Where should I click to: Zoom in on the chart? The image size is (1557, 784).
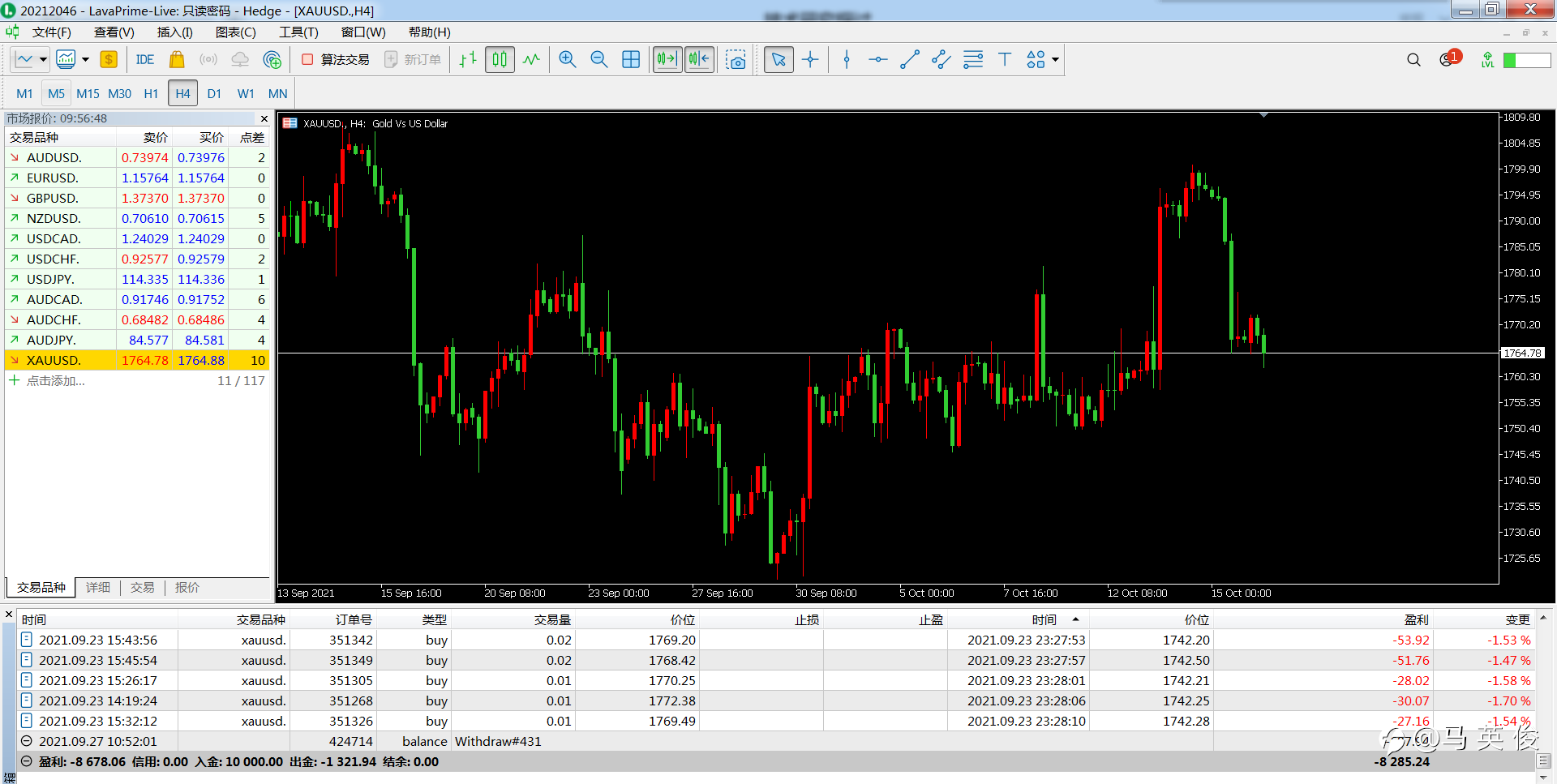[568, 60]
